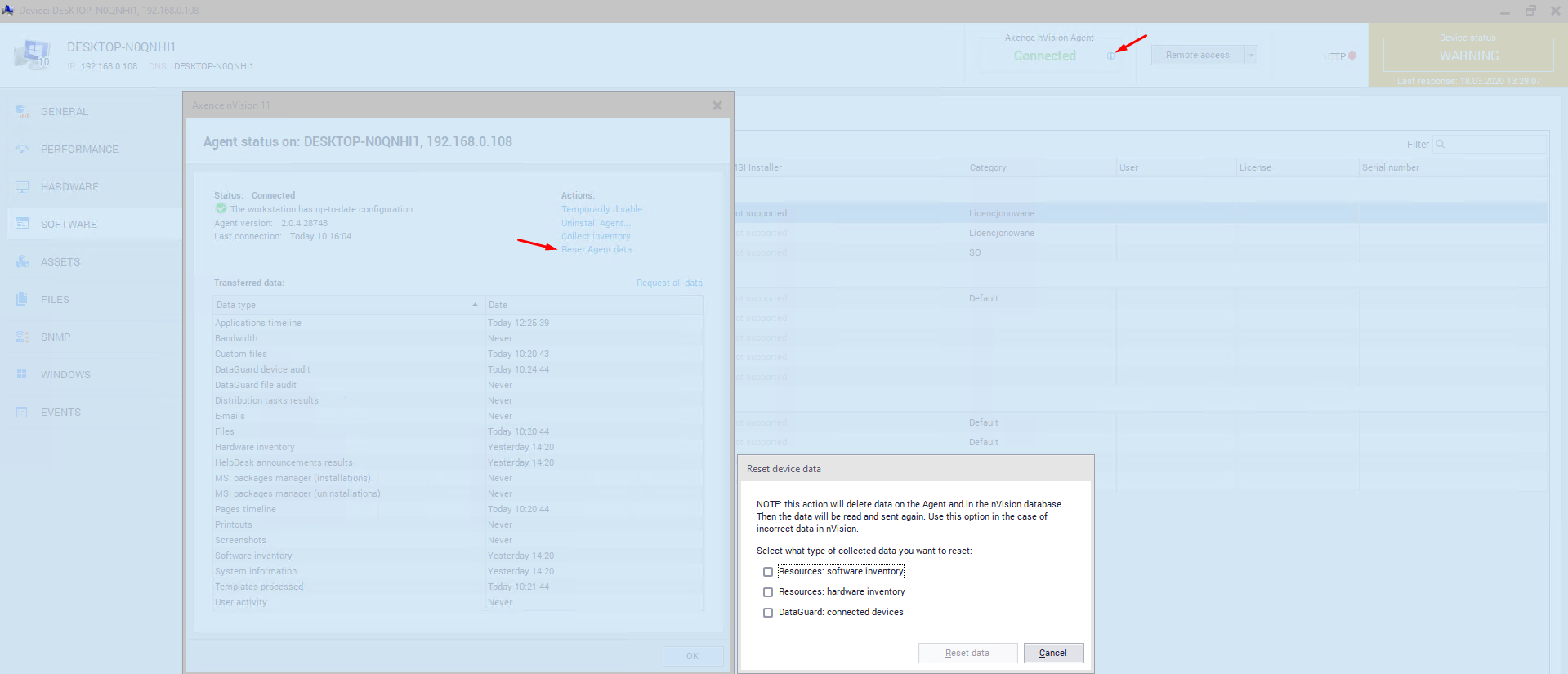Click agent info icon beside Connected status

tap(1110, 56)
